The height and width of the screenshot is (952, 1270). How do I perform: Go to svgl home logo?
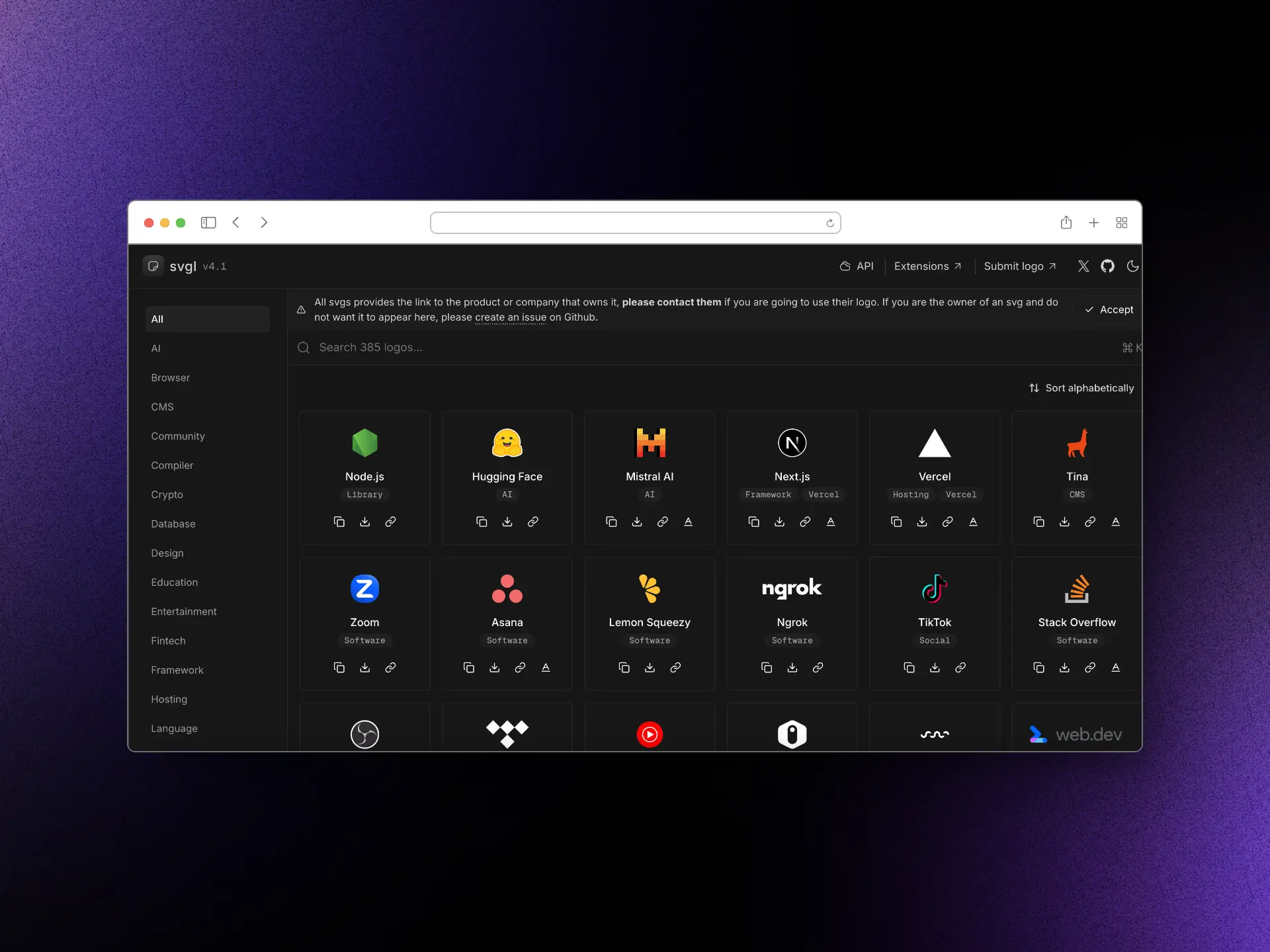170,266
